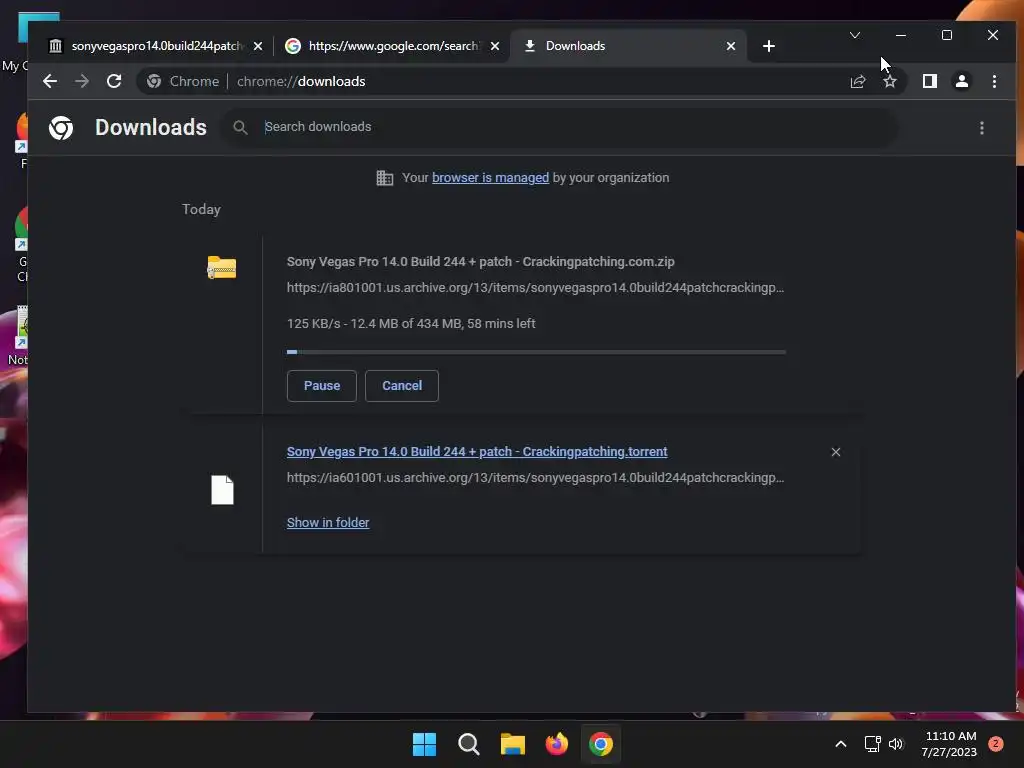Viewport: 1024px width, 768px height.
Task: Click the zip folder icon of Sony Vegas download
Action: (x=221, y=267)
